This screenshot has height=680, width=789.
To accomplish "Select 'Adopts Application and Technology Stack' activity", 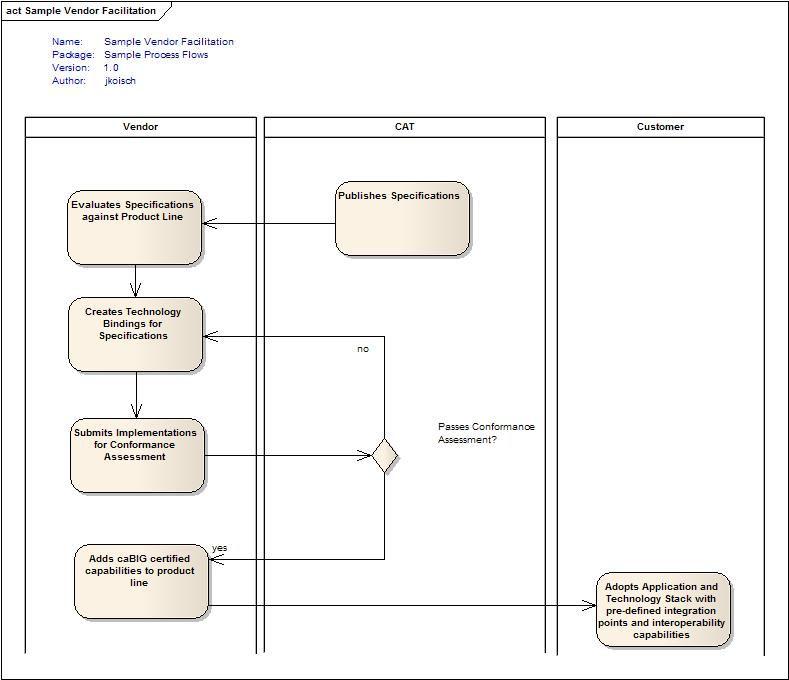I will (x=662, y=610).
